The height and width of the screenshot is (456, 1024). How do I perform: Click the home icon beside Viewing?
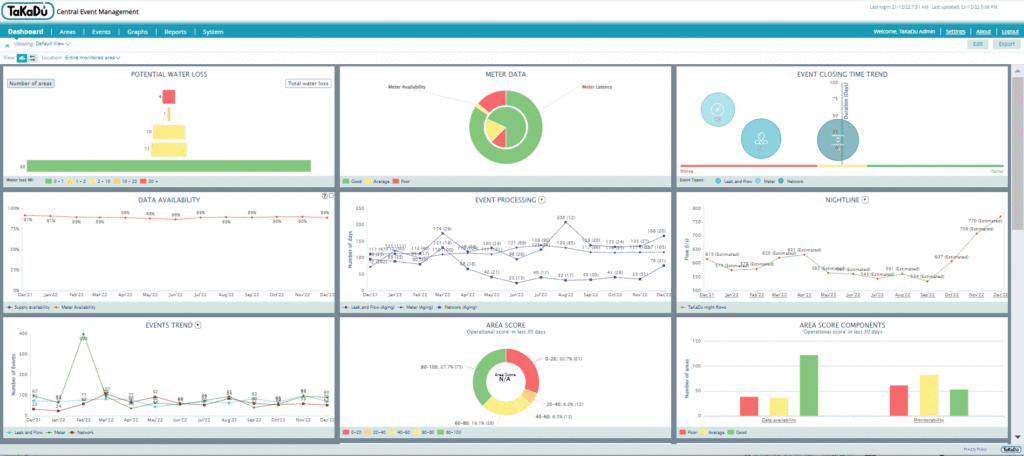click(7, 46)
